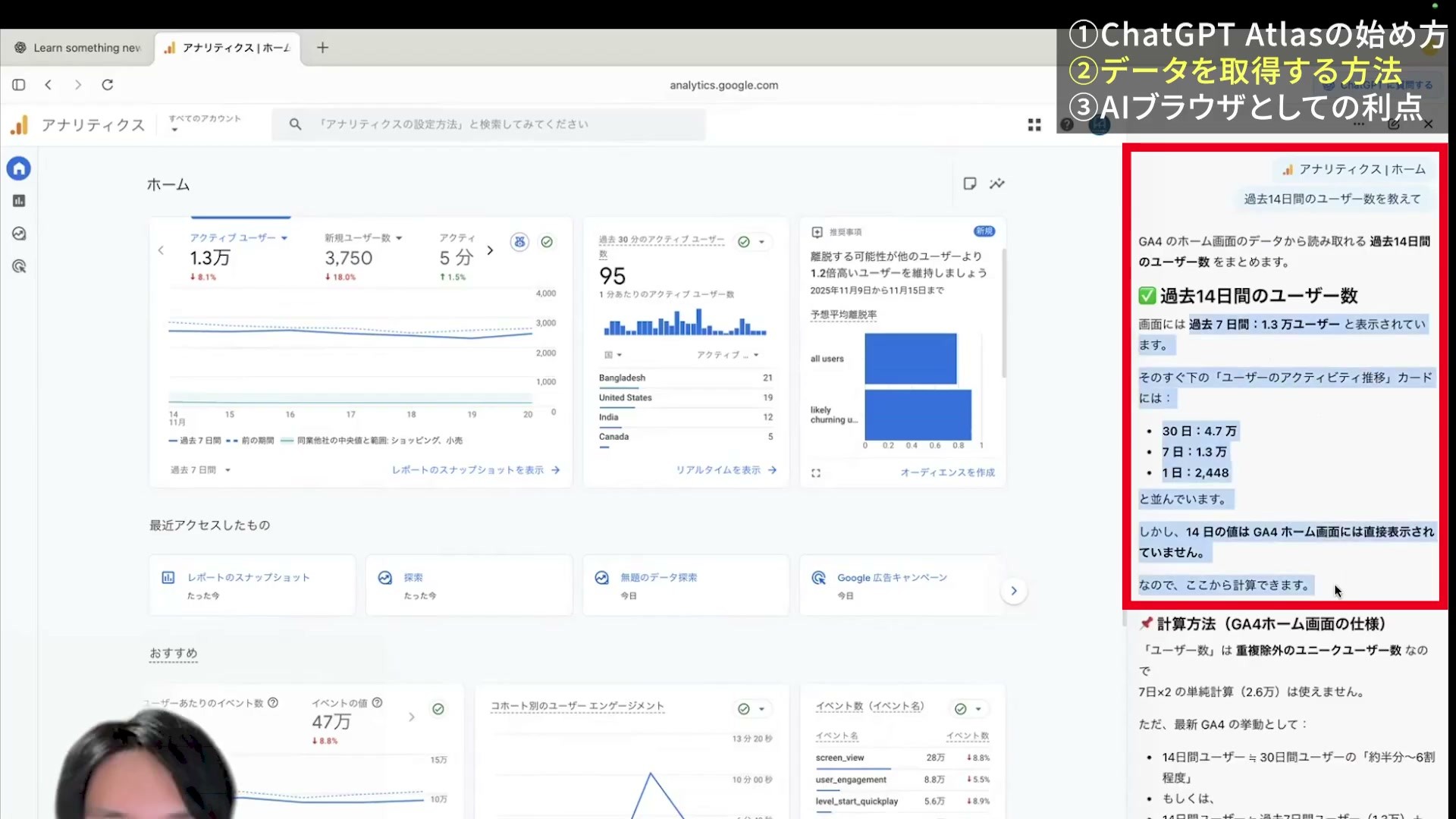Screen dimensions: 1456x819
Task: Open the Reports icon in left navigation
Action: (19, 201)
